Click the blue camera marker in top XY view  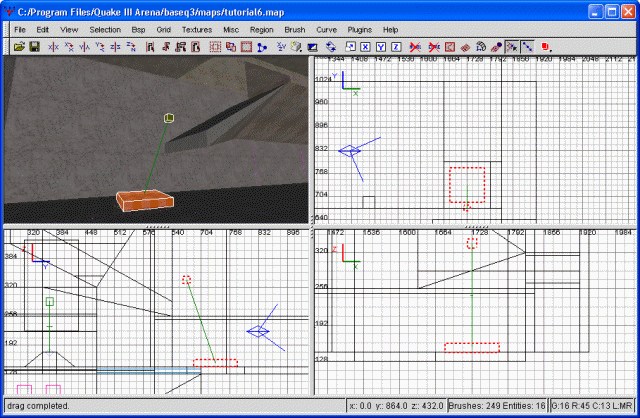point(350,151)
